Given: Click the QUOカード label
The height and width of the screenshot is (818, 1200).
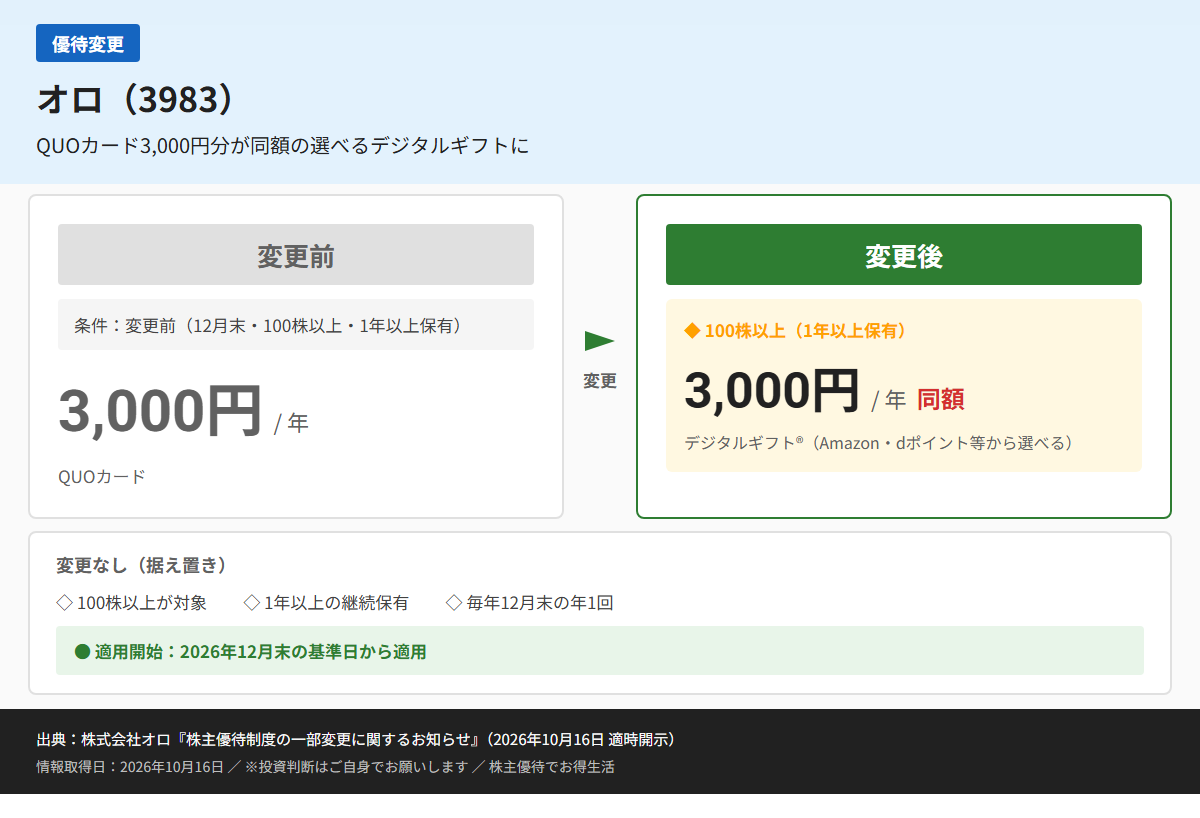Looking at the screenshot, I should click(x=102, y=476).
